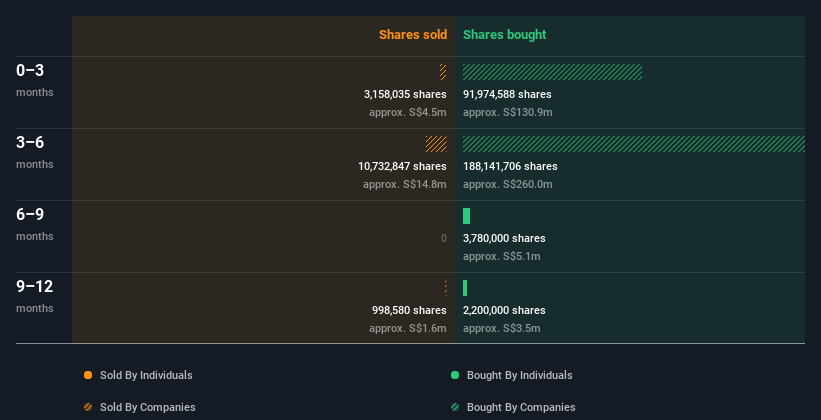The image size is (821, 420).
Task: Click the approx. S$14.8m amount
Action: click(x=405, y=184)
